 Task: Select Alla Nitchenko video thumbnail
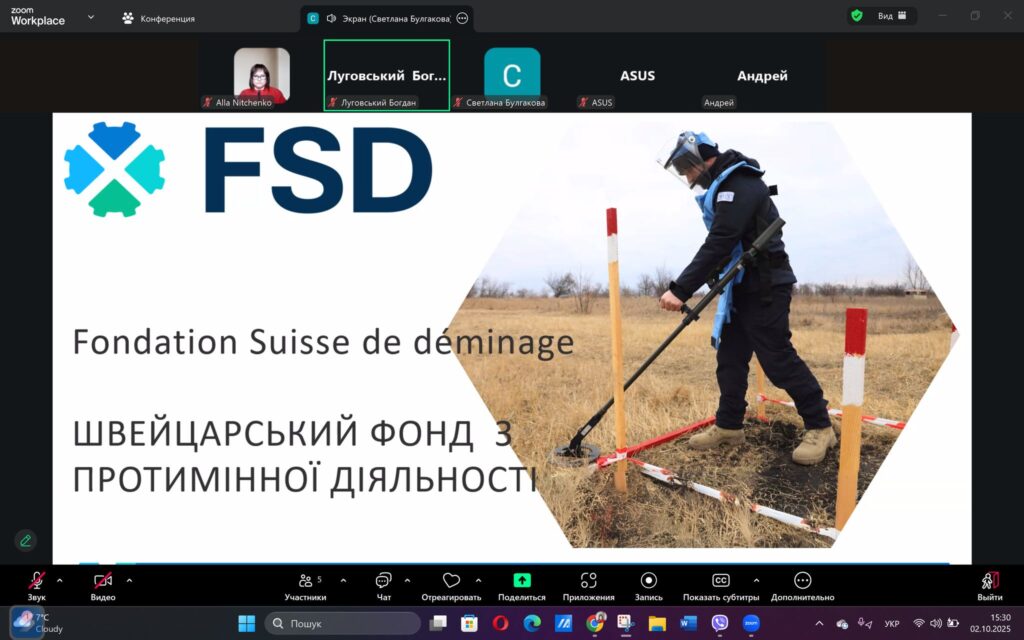(x=262, y=74)
